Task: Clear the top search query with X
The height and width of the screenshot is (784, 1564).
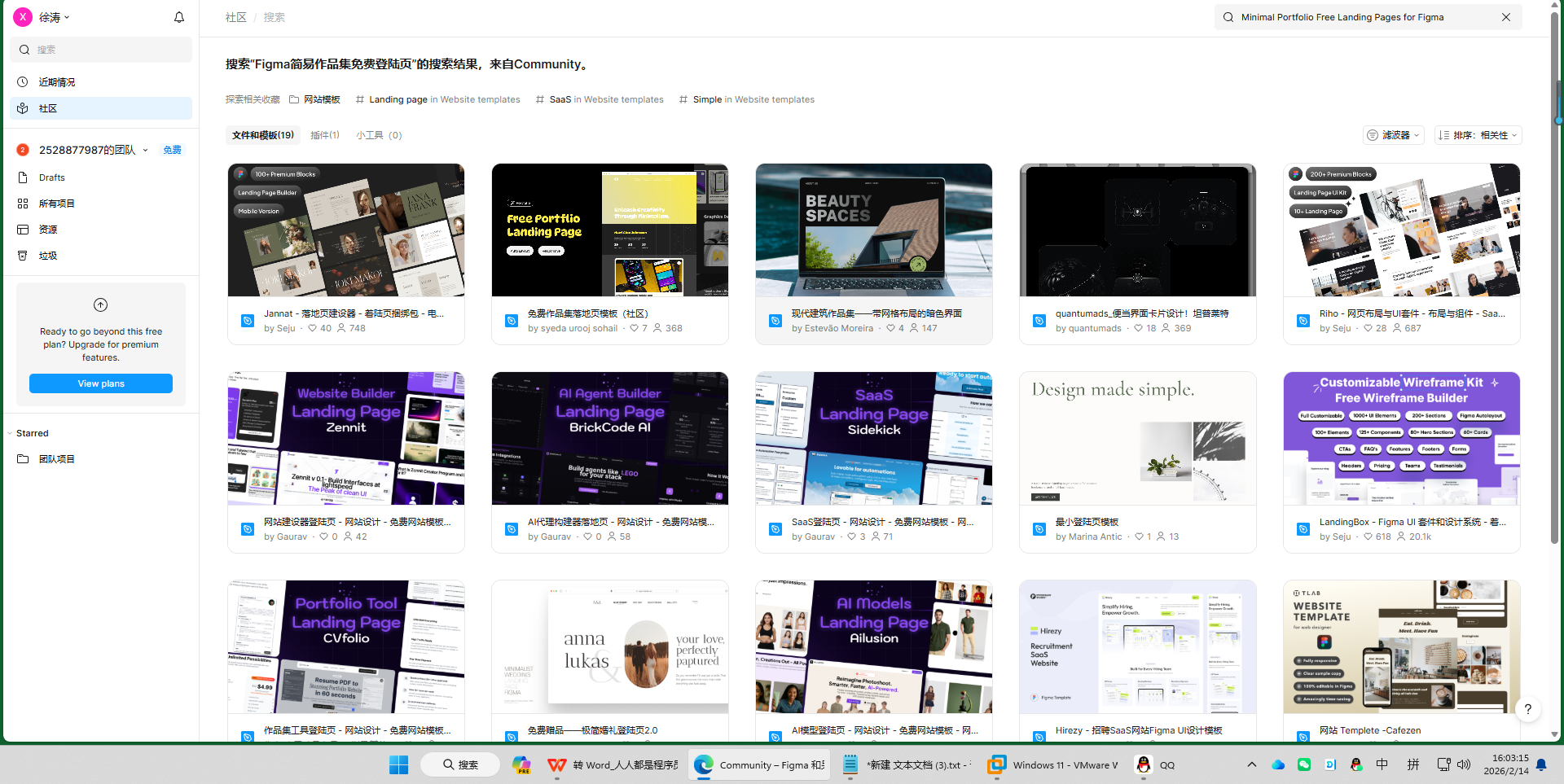Action: click(1506, 17)
